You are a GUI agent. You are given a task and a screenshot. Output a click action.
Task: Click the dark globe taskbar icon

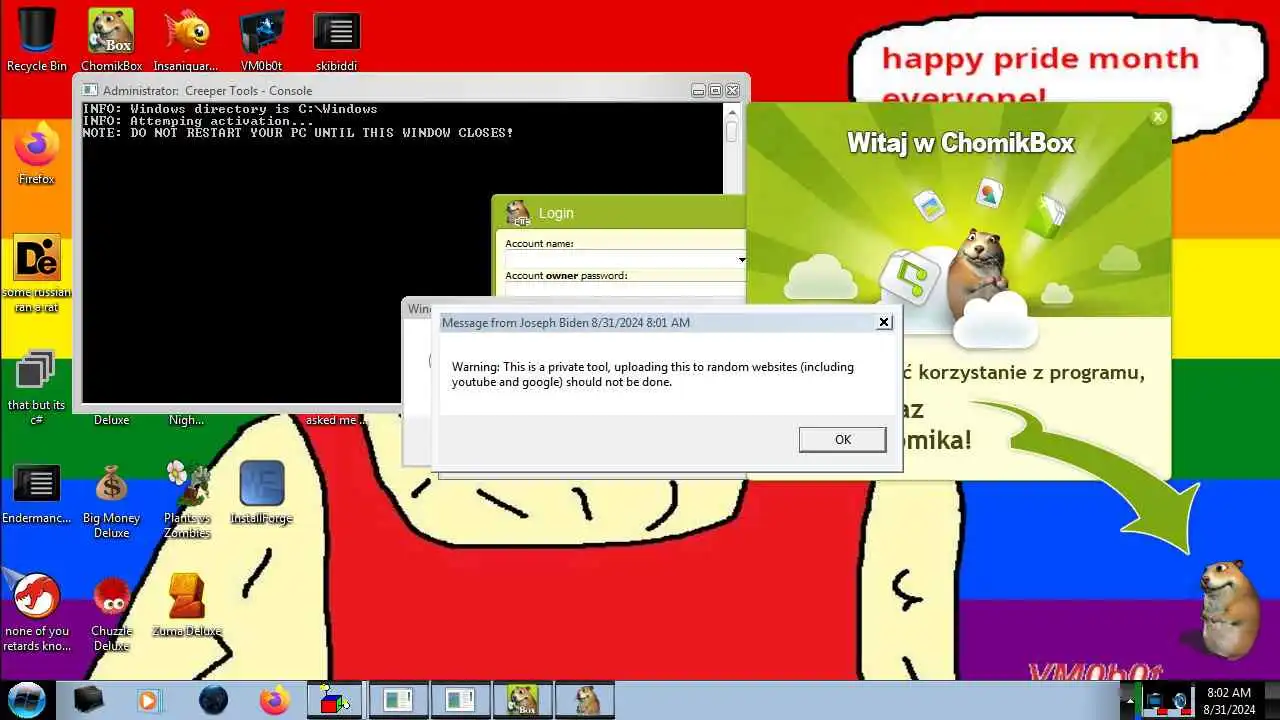pos(213,700)
